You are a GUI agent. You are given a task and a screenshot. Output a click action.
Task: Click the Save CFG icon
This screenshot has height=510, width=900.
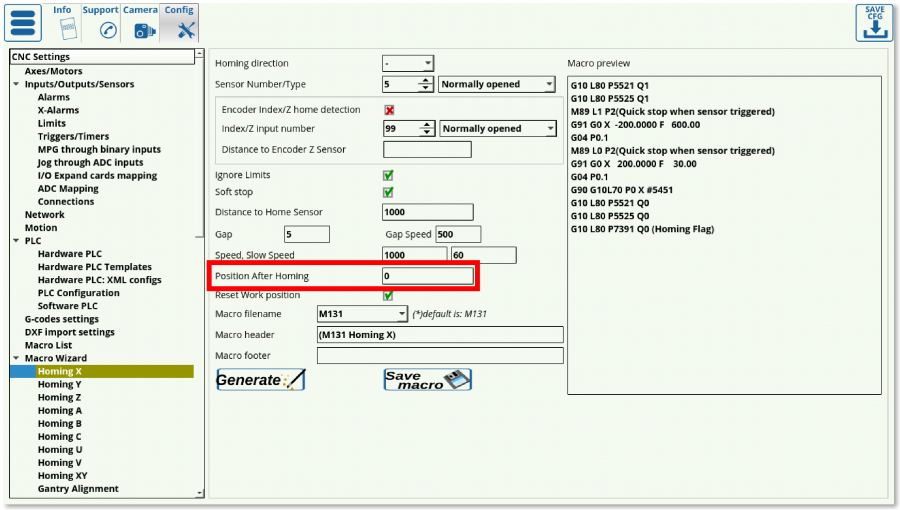[873, 23]
